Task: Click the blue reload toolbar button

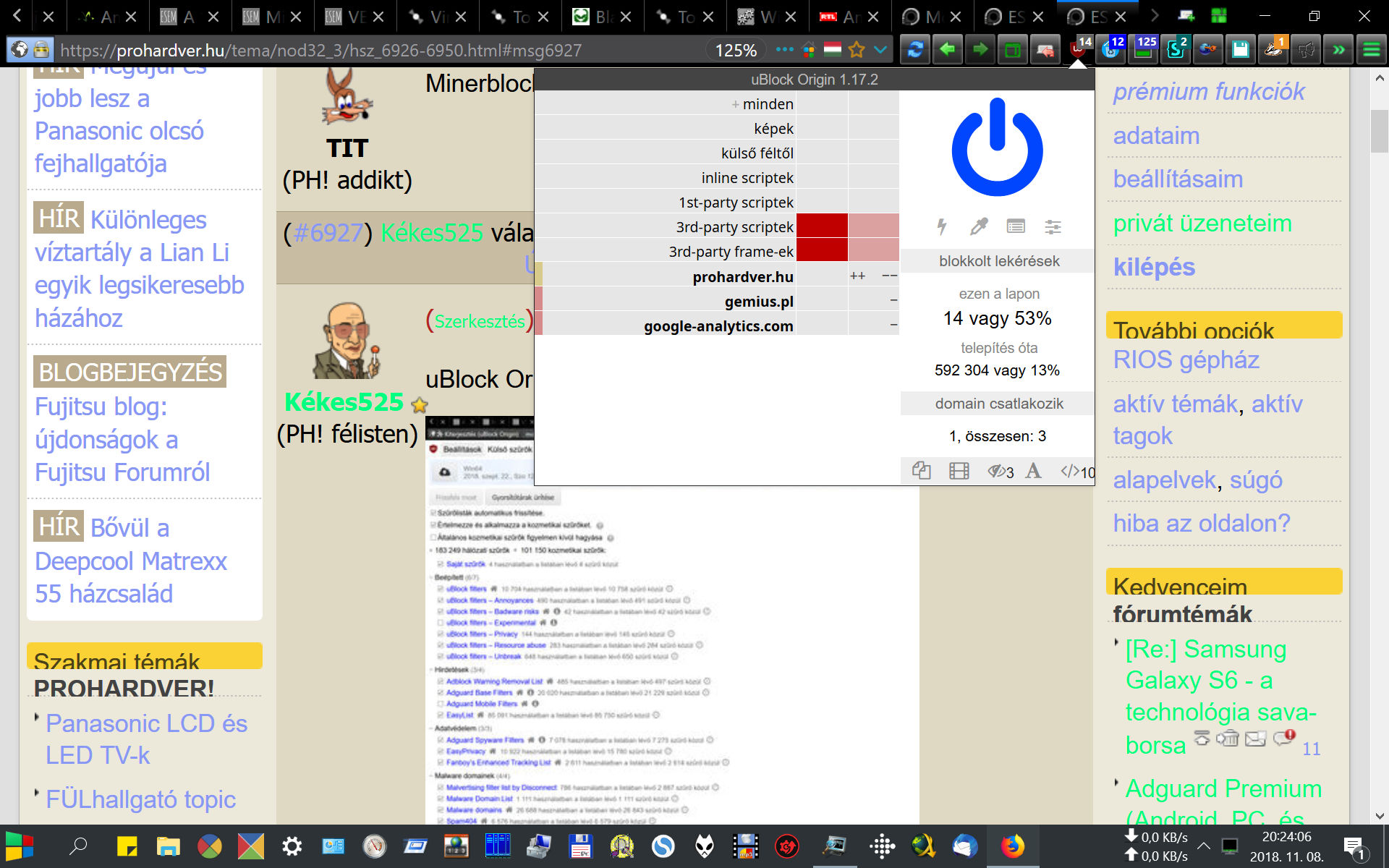Action: (x=915, y=49)
